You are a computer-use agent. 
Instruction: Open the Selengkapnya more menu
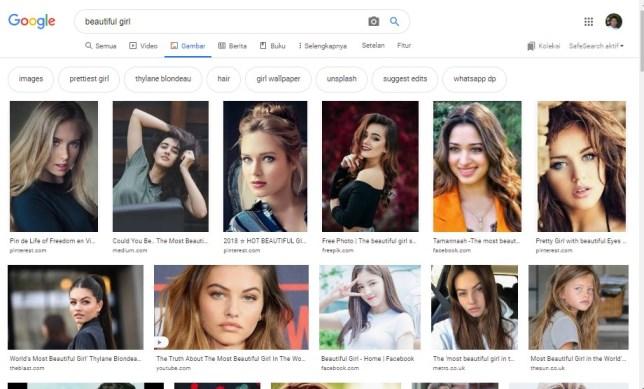point(322,46)
